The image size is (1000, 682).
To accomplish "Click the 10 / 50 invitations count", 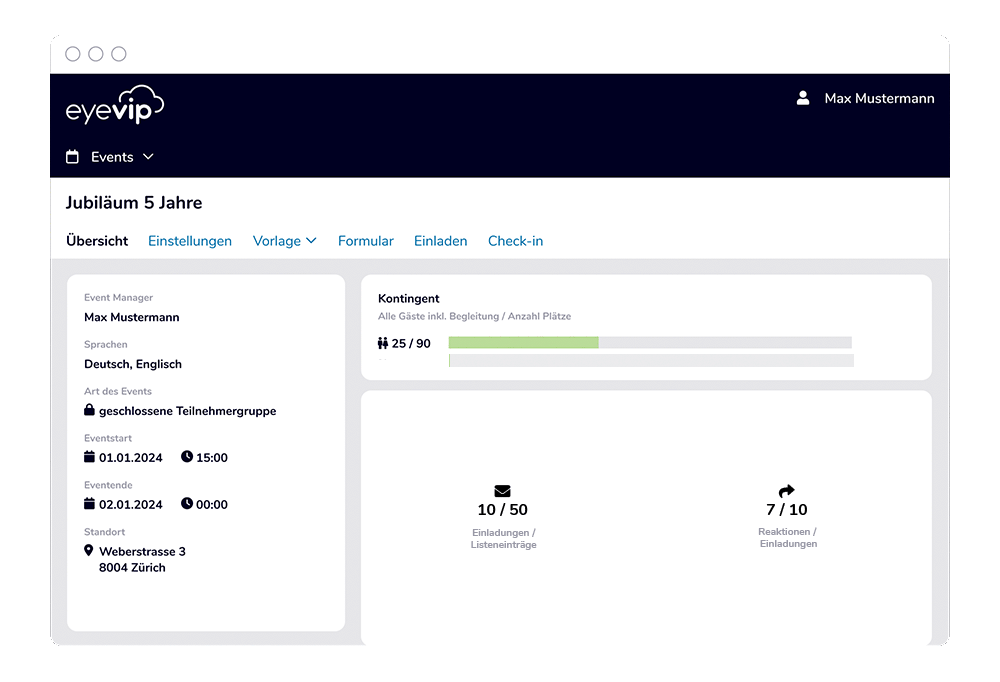I will 502,510.
